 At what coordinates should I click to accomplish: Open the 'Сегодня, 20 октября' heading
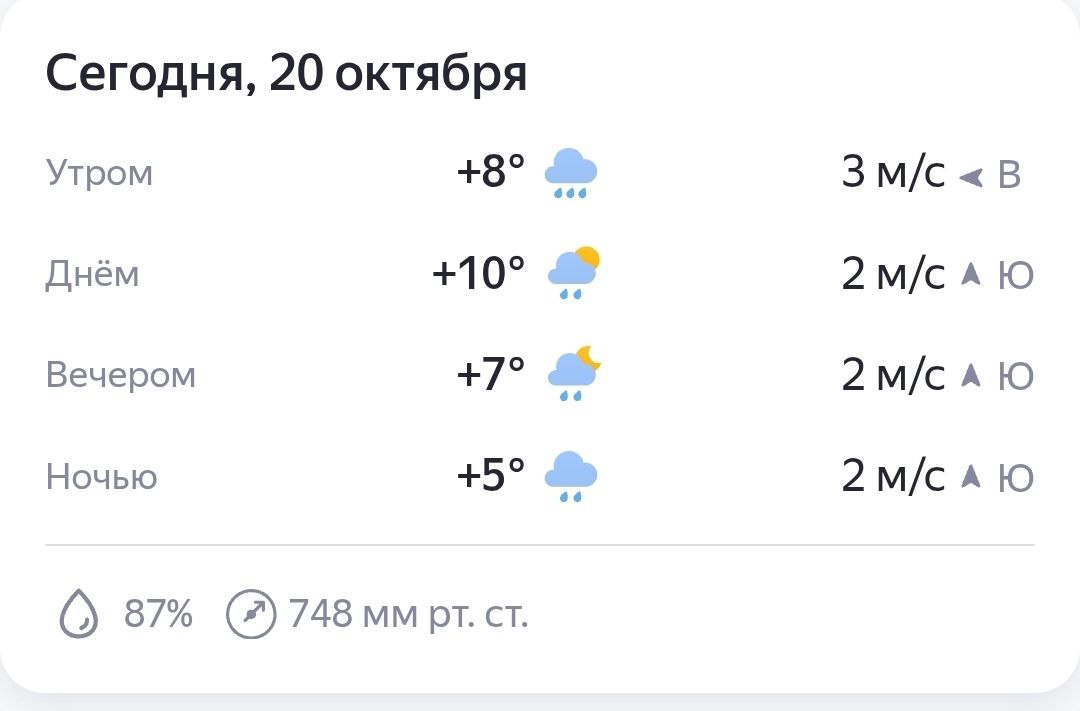click(x=286, y=75)
